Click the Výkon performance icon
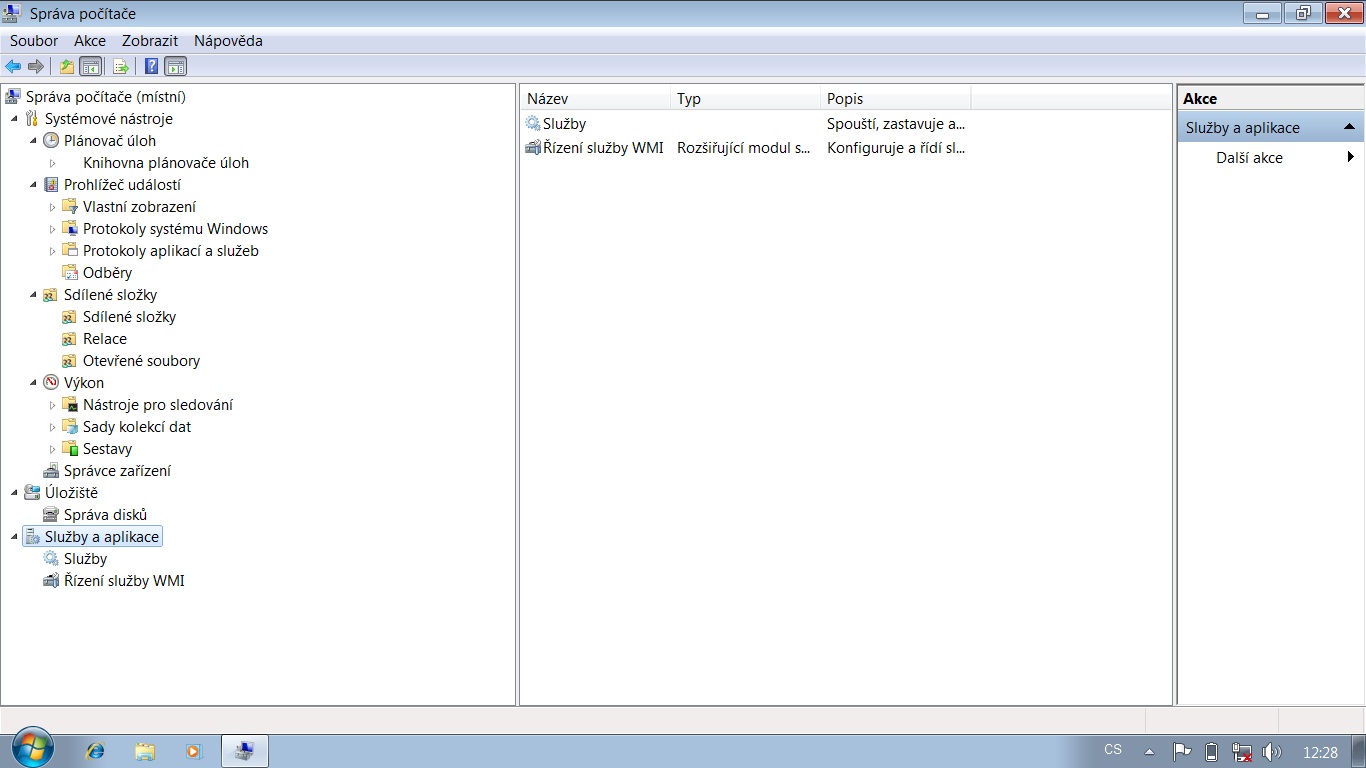The width and height of the screenshot is (1366, 768). 51,383
